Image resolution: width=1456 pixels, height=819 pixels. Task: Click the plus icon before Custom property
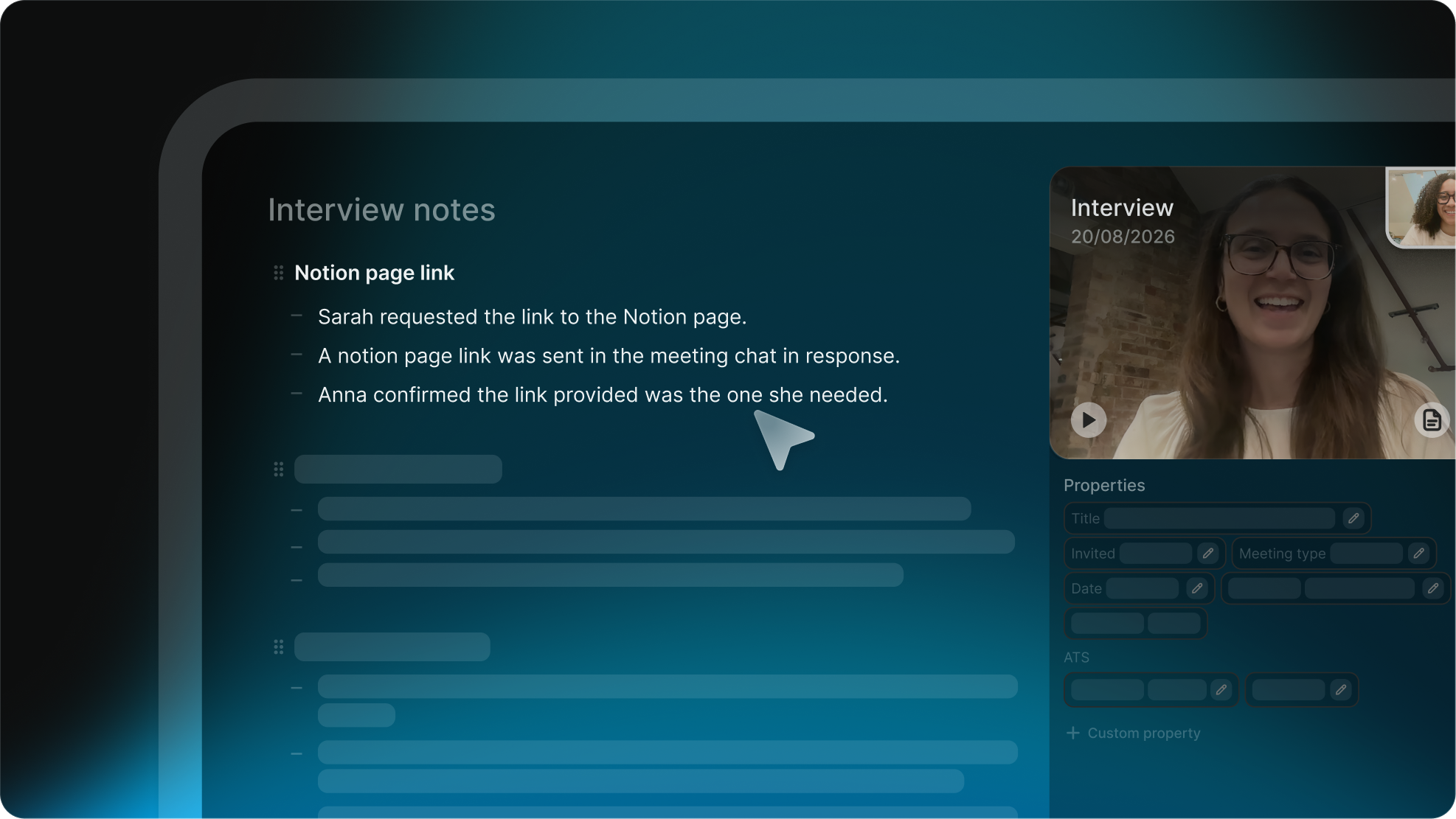click(1073, 733)
